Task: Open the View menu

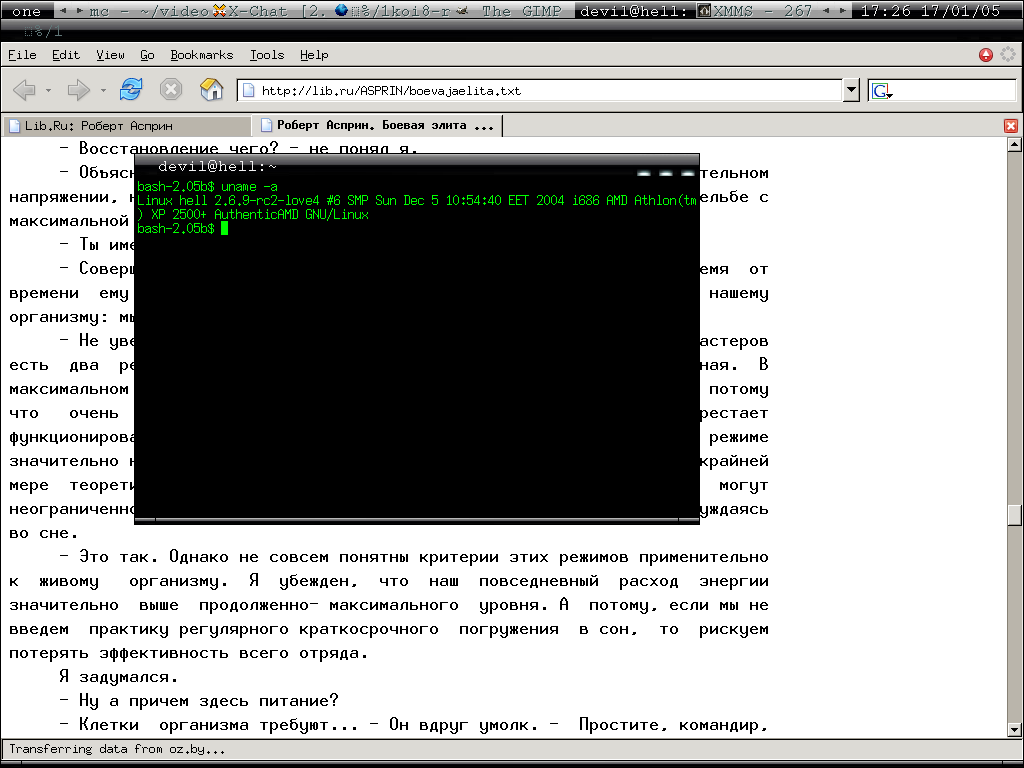Action: [110, 55]
